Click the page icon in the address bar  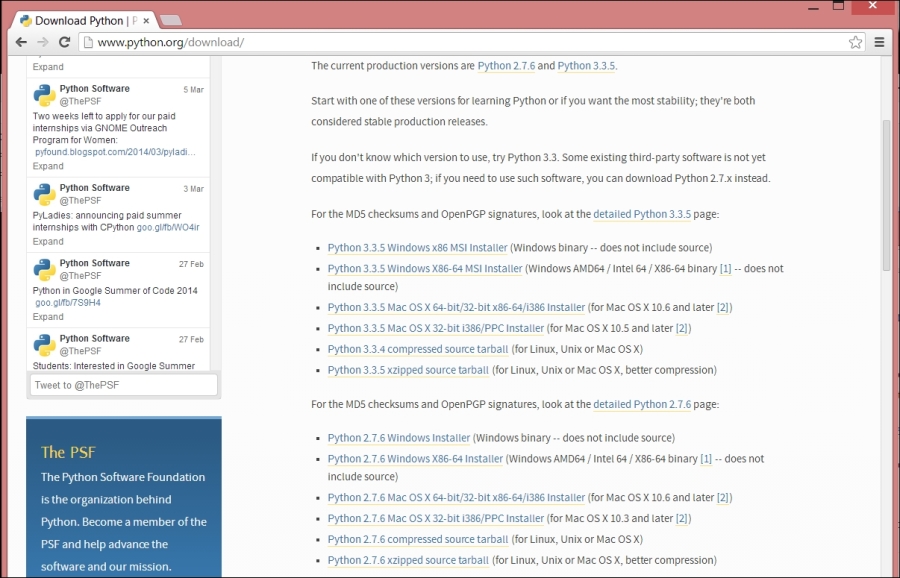88,42
